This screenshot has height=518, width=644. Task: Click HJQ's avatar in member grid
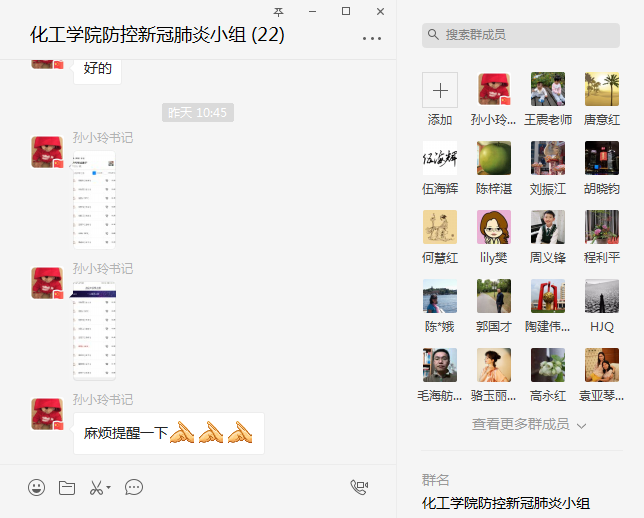click(602, 296)
